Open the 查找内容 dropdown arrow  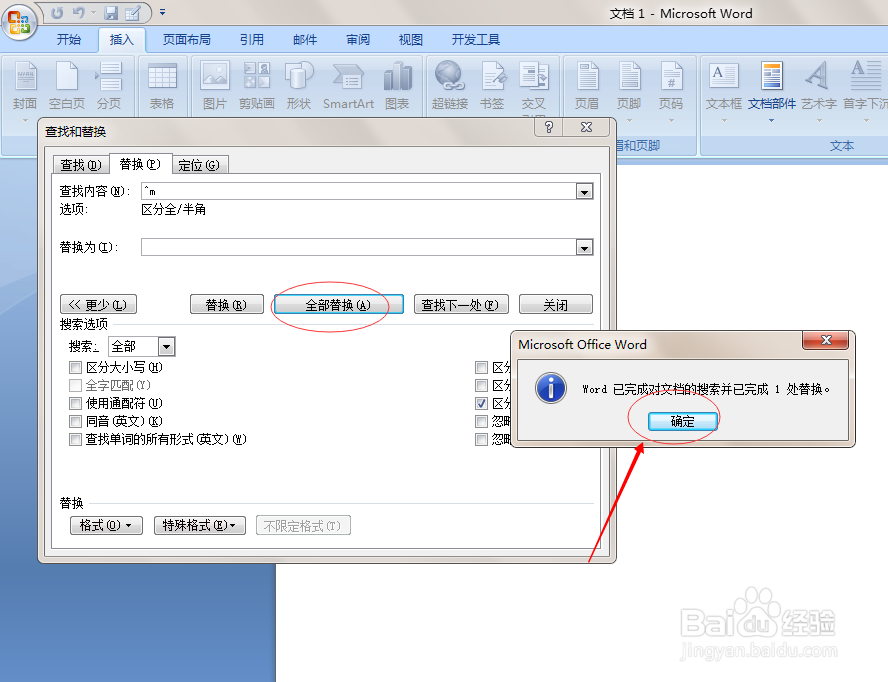[x=583, y=191]
